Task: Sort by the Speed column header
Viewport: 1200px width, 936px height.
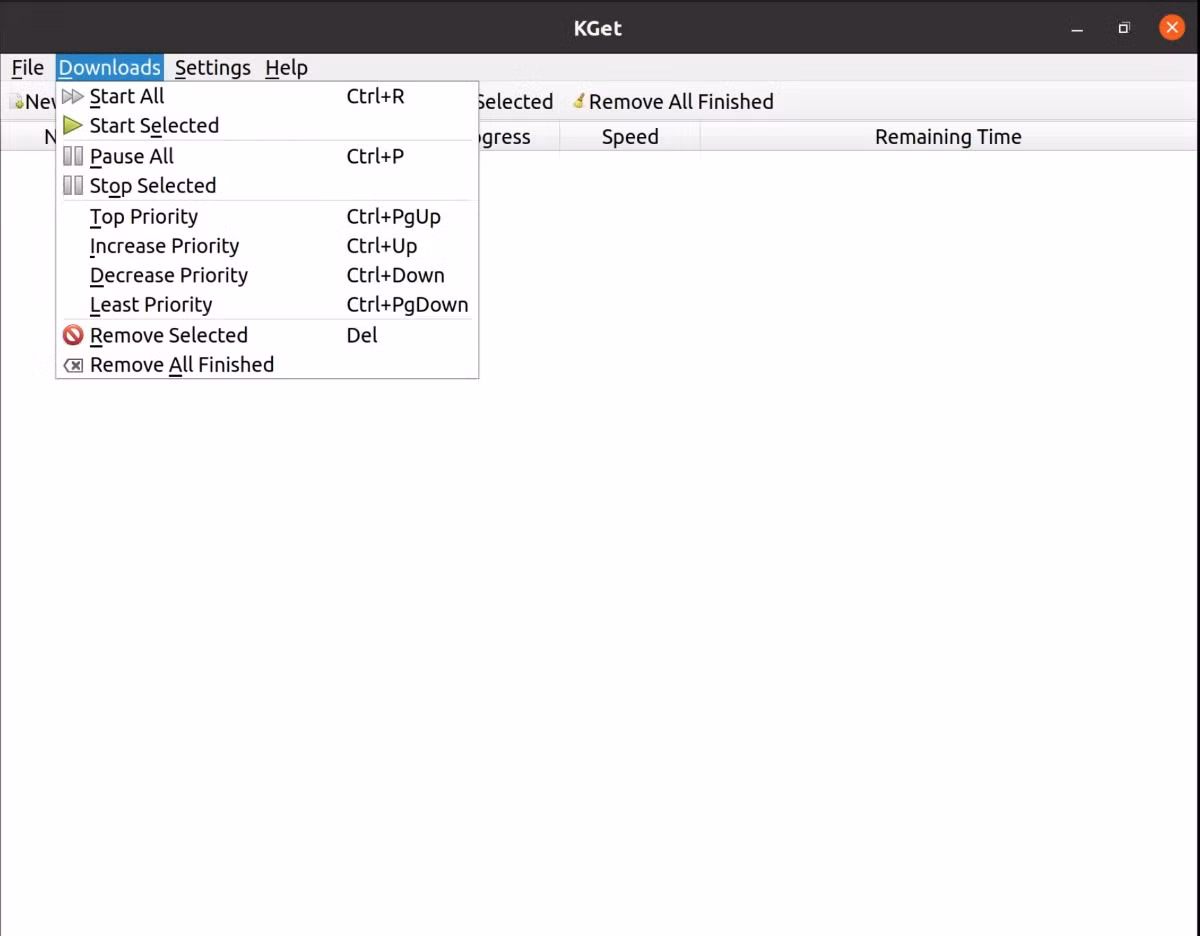Action: 630,137
